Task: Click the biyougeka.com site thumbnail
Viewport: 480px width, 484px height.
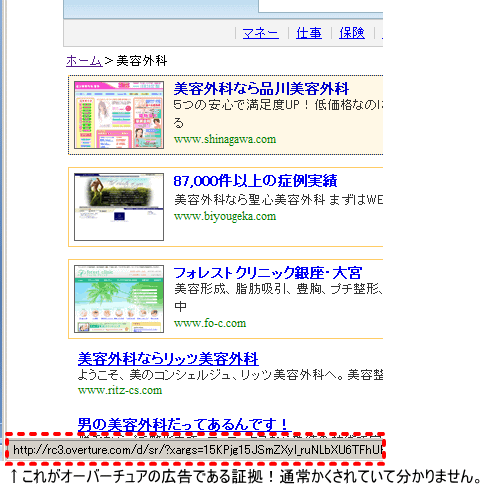Action: (x=119, y=207)
